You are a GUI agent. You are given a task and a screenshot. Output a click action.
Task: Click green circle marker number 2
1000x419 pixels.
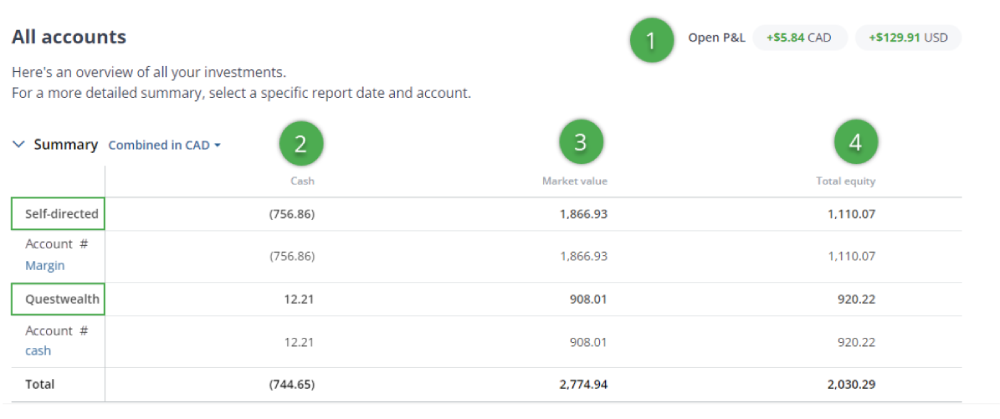click(301, 144)
